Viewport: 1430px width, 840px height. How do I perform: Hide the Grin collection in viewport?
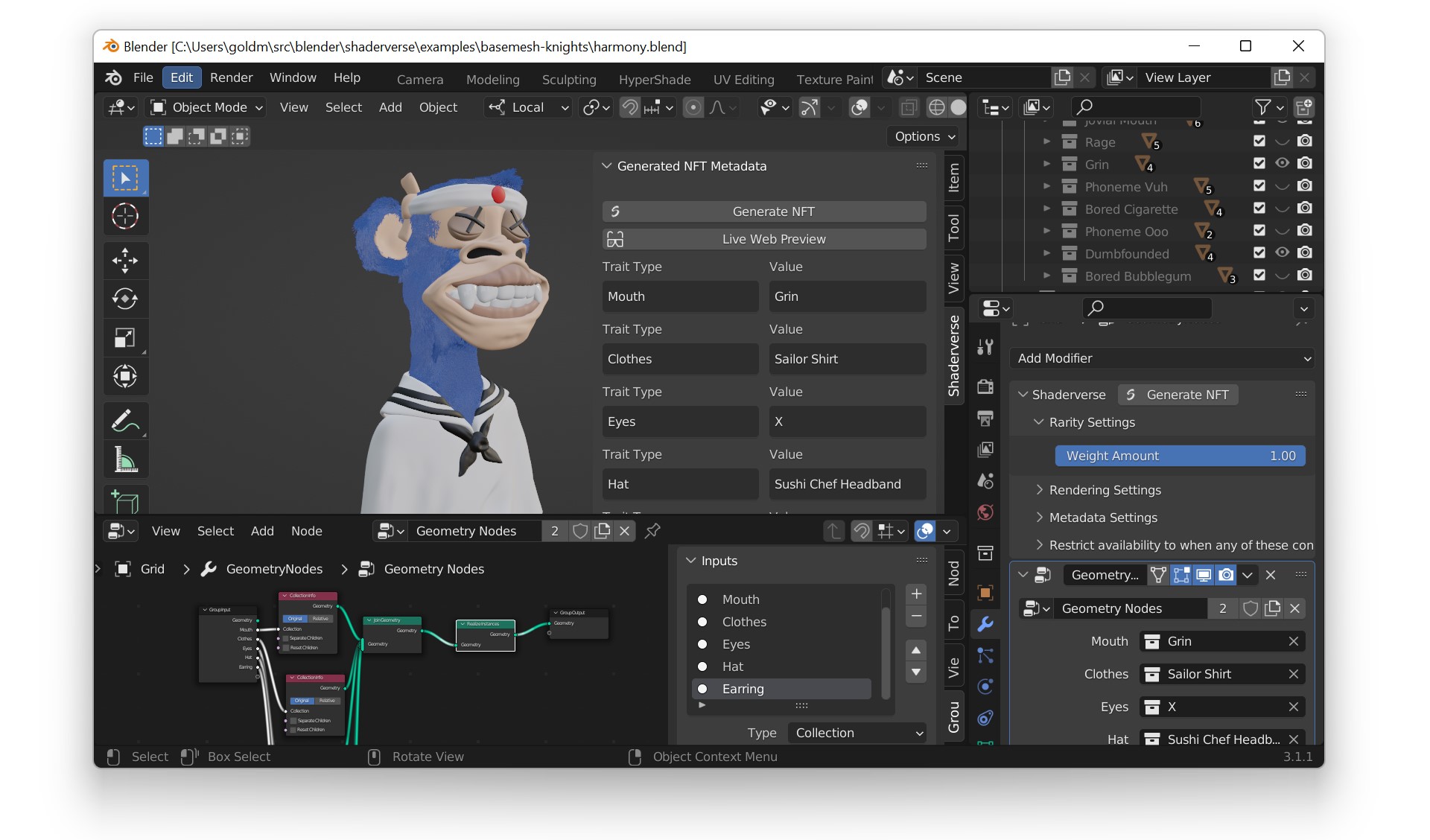coord(1282,163)
